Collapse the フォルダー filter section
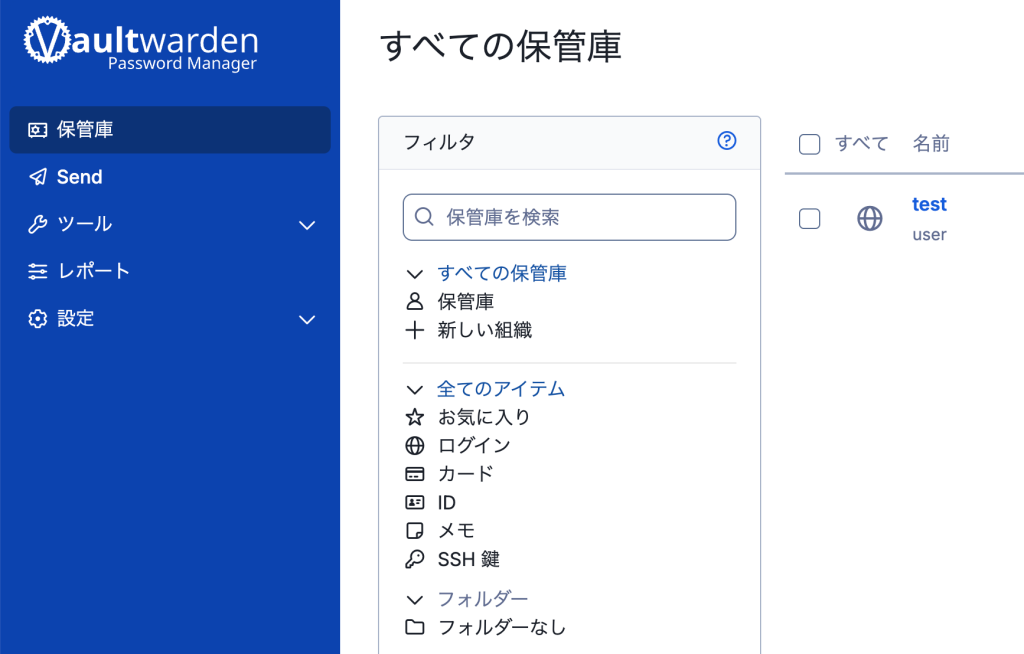 [x=415, y=599]
